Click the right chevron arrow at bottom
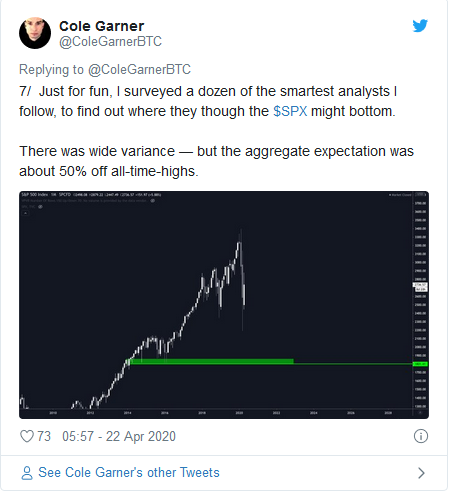 click(421, 473)
